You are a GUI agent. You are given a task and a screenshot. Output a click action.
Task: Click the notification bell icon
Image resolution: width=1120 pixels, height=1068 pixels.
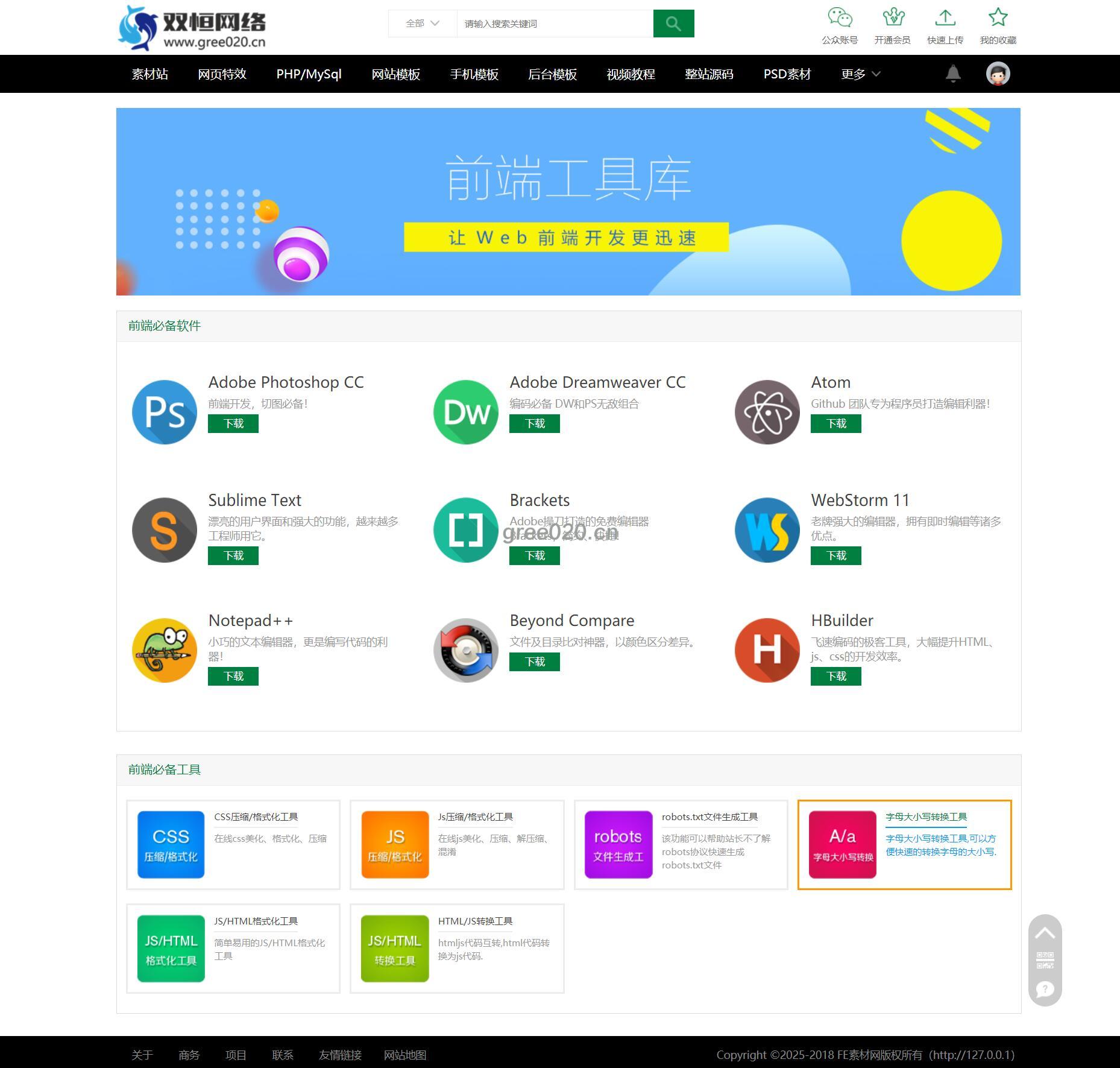(x=952, y=74)
